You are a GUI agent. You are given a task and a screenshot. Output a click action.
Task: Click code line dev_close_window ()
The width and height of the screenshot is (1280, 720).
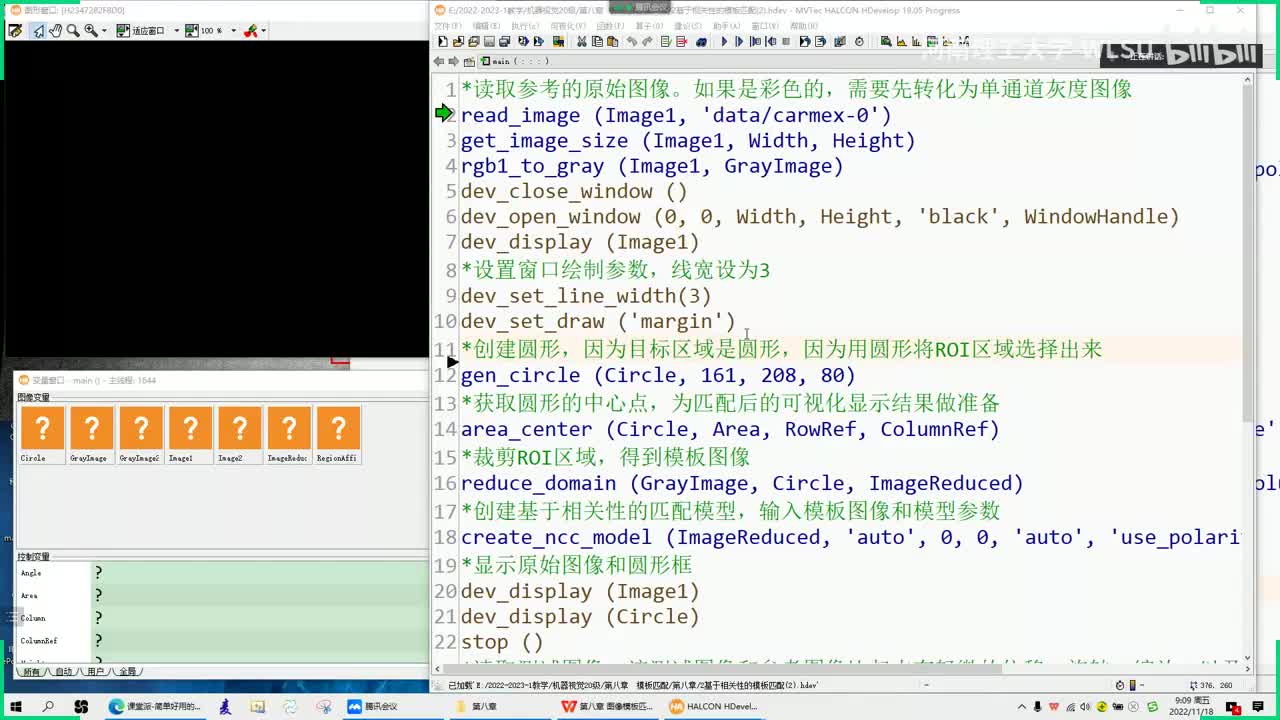click(574, 191)
